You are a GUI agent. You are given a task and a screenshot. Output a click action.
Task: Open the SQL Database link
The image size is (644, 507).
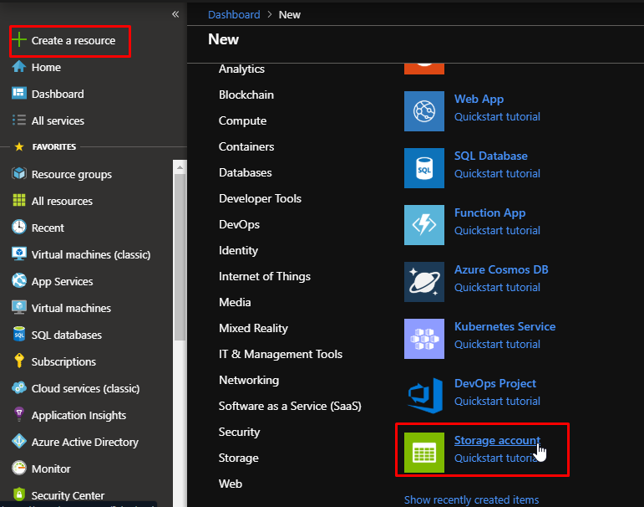click(491, 156)
